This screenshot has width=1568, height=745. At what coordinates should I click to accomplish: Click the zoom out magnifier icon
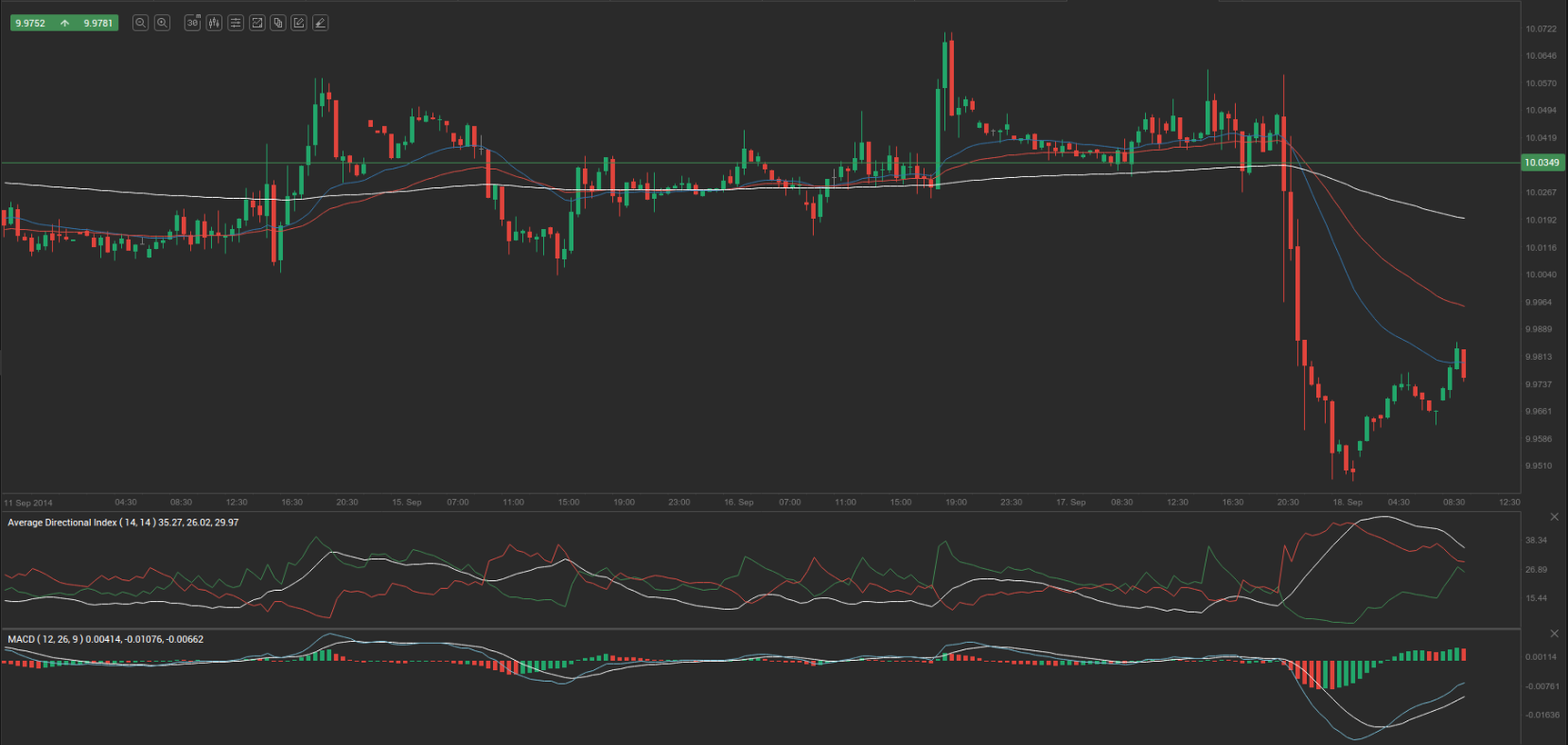140,23
